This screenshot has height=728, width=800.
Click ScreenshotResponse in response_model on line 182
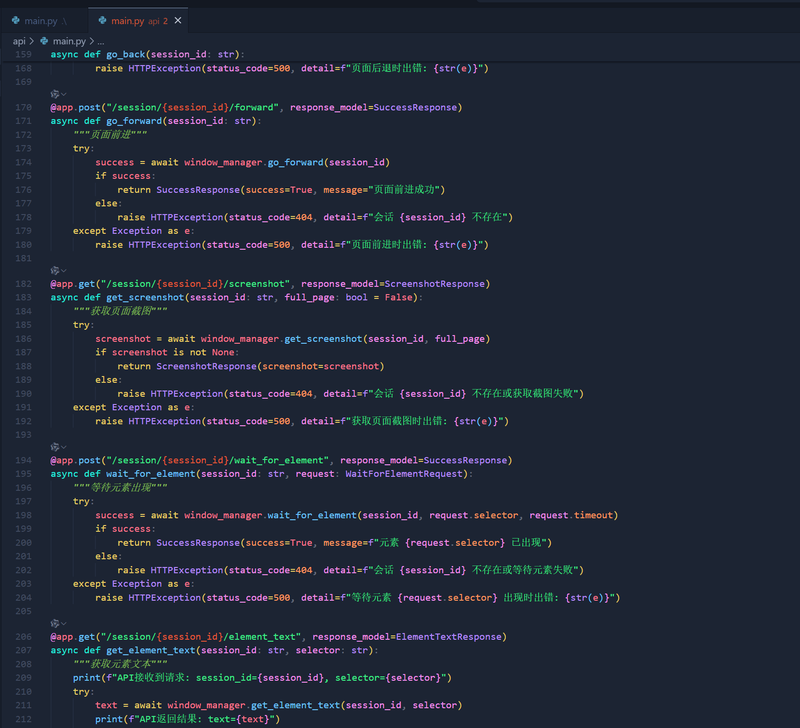point(435,284)
